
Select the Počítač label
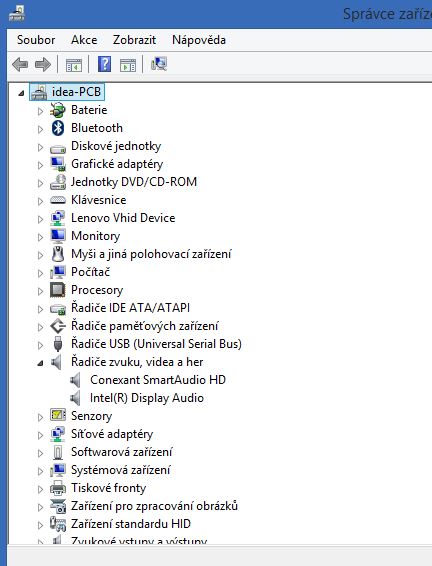[91, 272]
